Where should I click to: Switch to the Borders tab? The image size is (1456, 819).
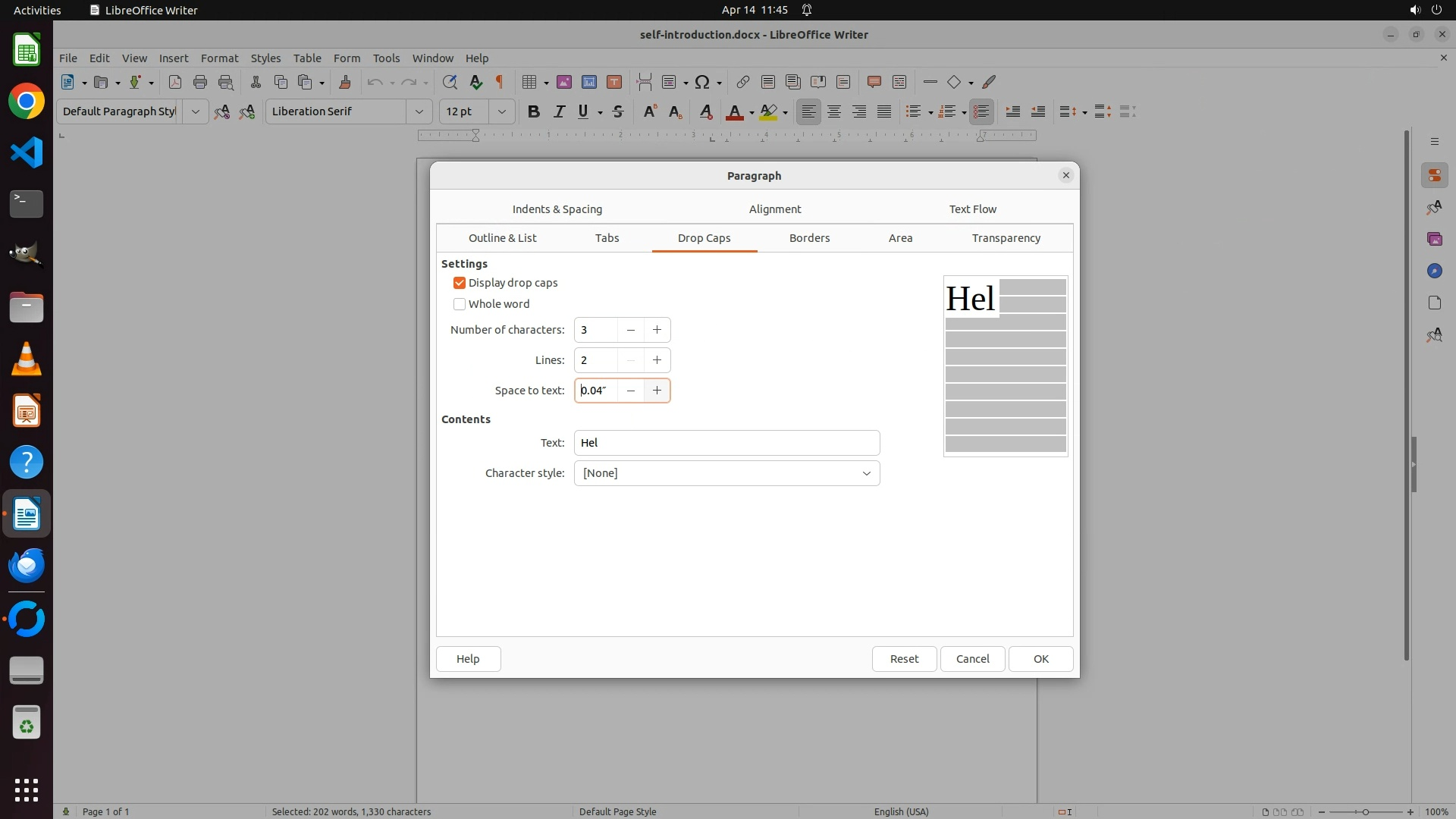pyautogui.click(x=809, y=238)
